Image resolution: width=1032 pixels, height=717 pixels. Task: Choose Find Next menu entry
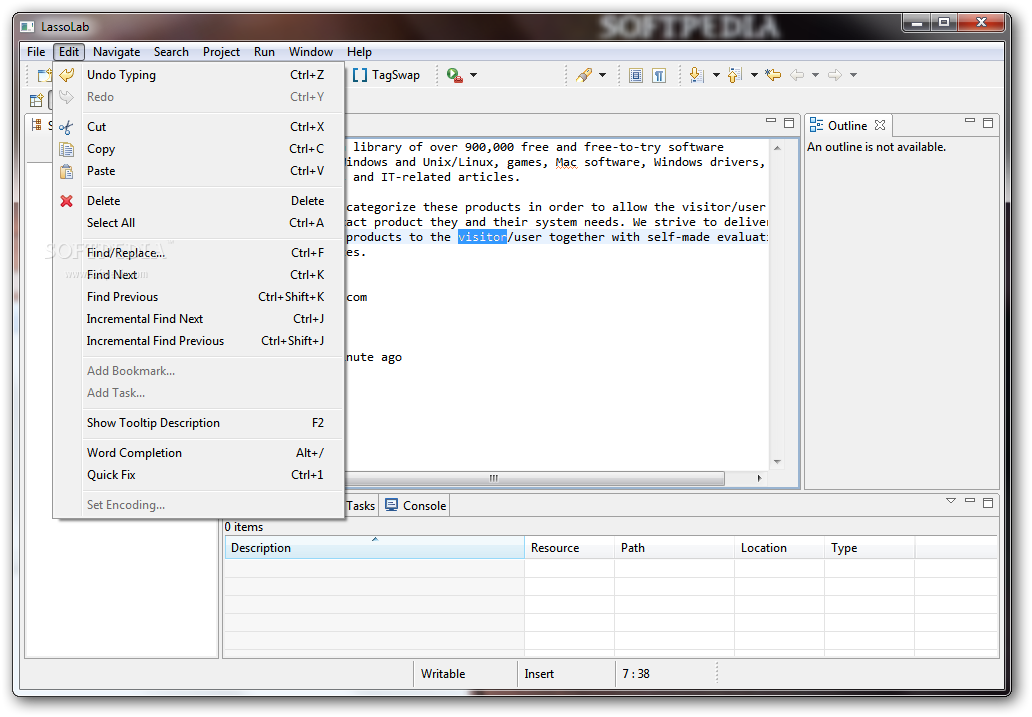[x=199, y=275]
